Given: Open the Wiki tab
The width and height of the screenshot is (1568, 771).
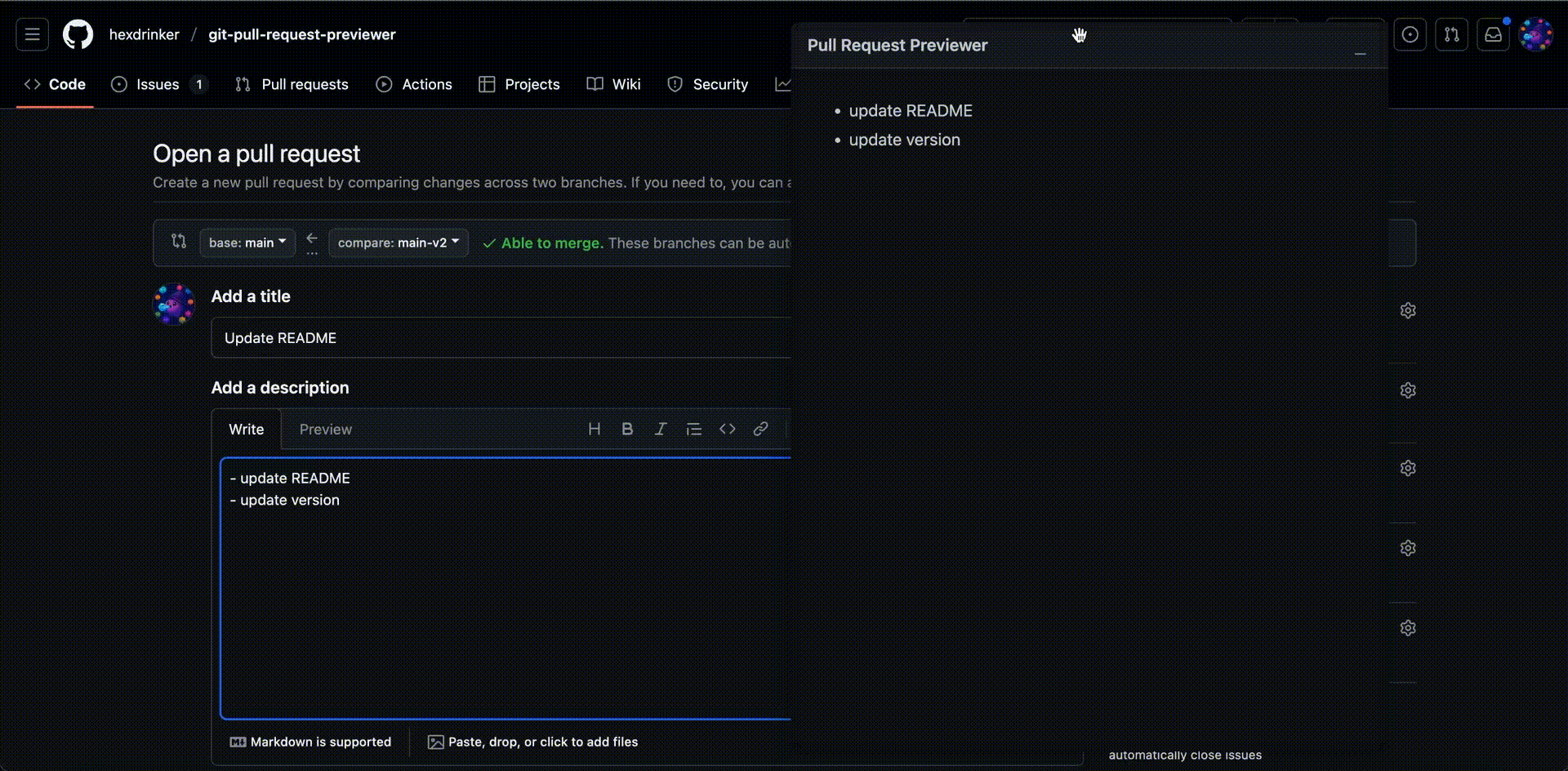Looking at the screenshot, I should coord(614,84).
